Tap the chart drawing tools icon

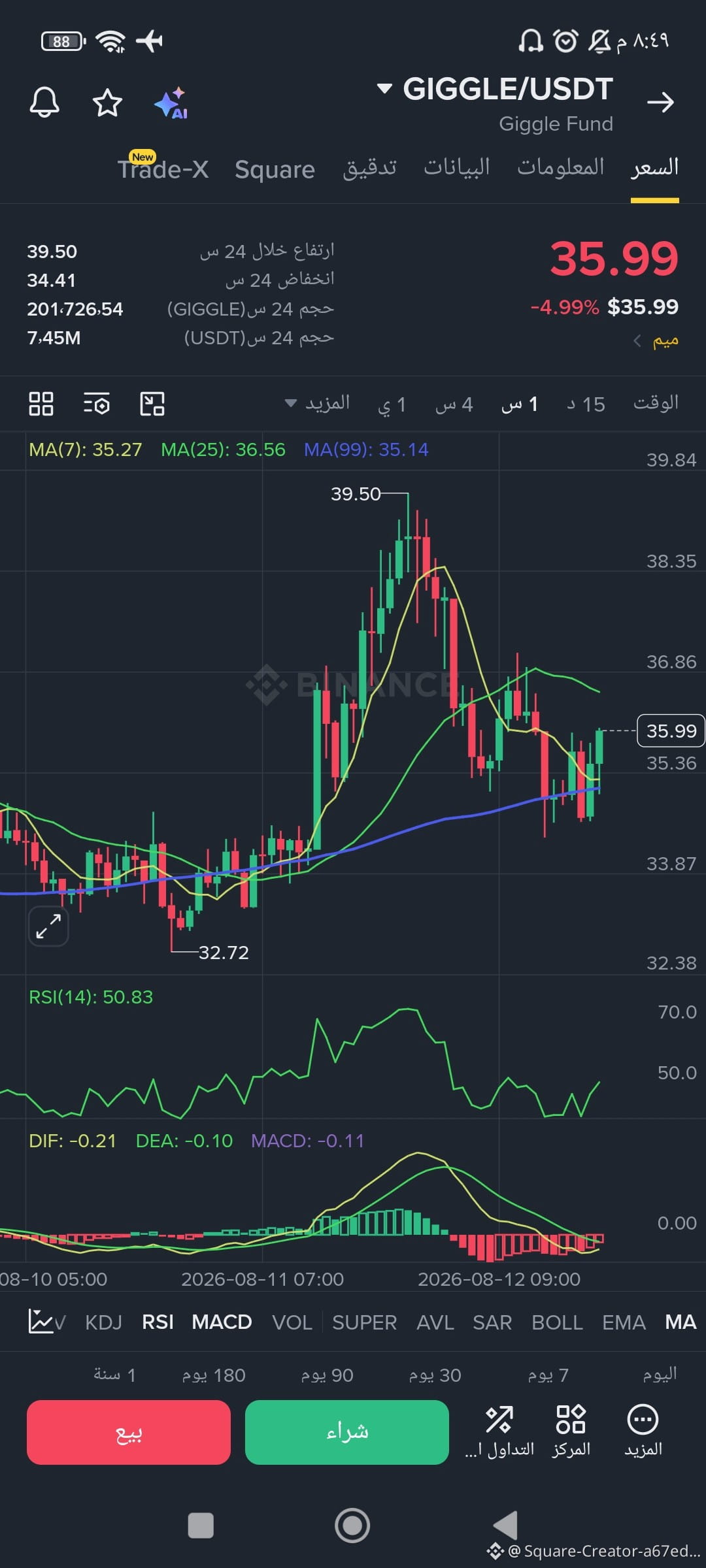coord(152,404)
